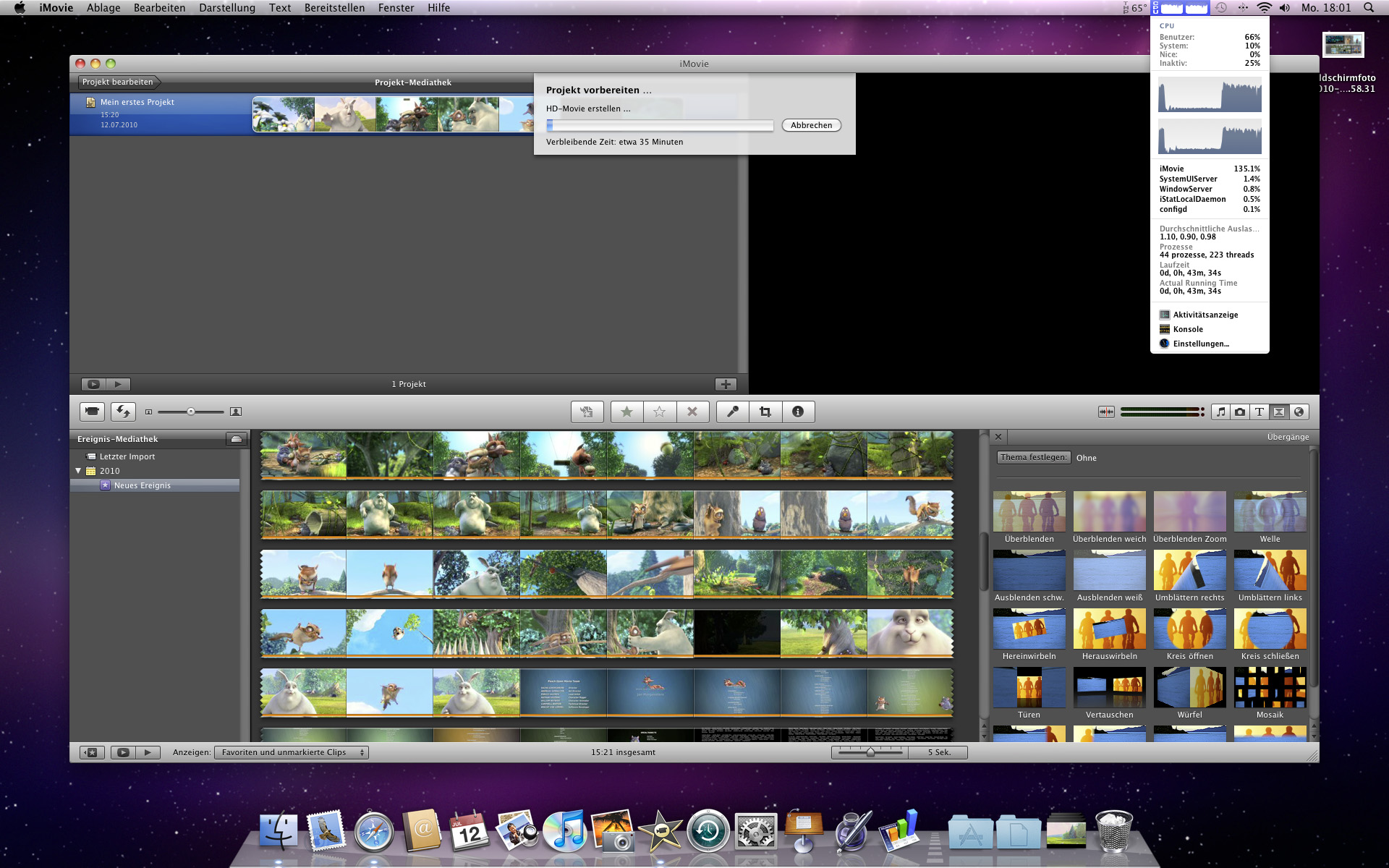The image size is (1389, 868).
Task: Open the music and sound browser
Action: [x=1220, y=412]
